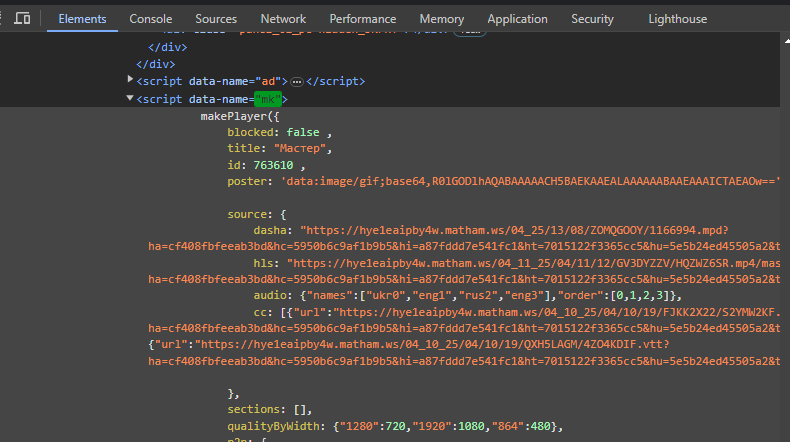Click the first closing </div> tag
This screenshot has width=790, height=442.
[167, 47]
